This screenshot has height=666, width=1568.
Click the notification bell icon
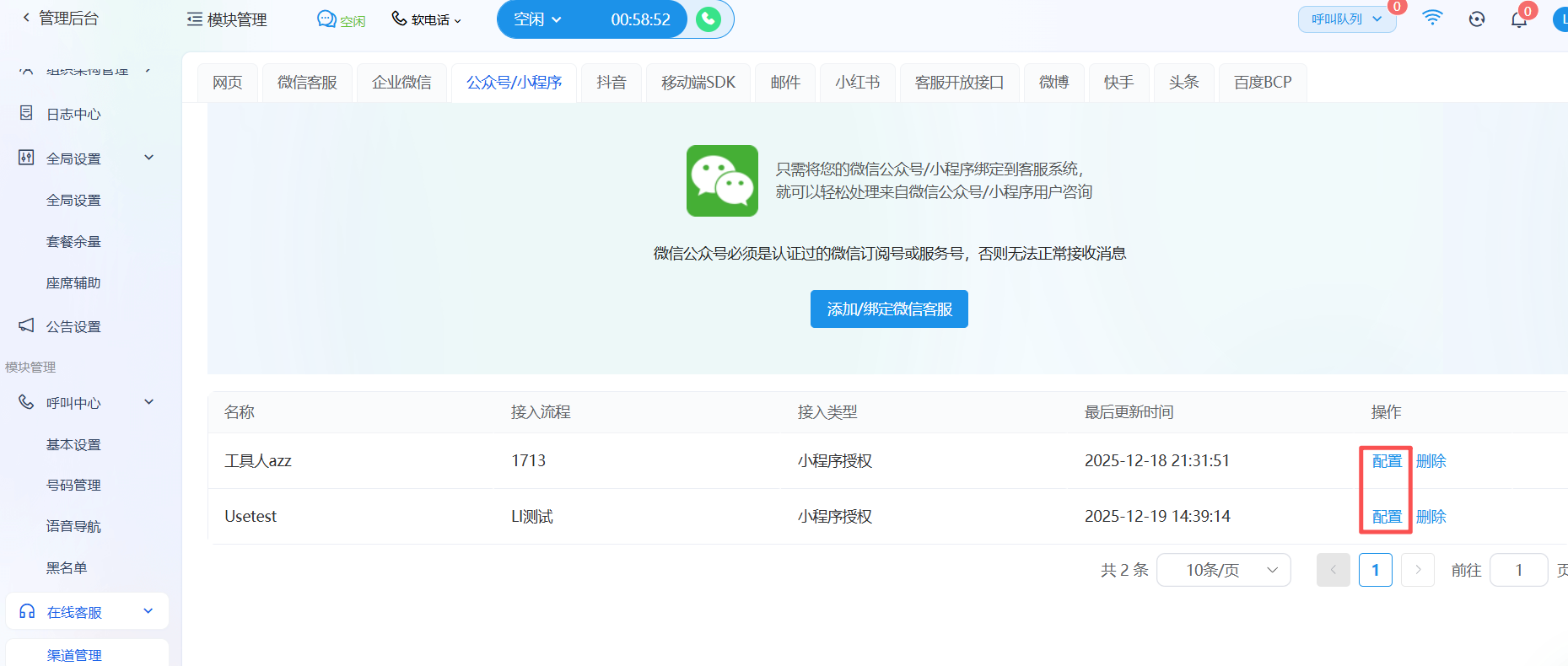point(1518,19)
